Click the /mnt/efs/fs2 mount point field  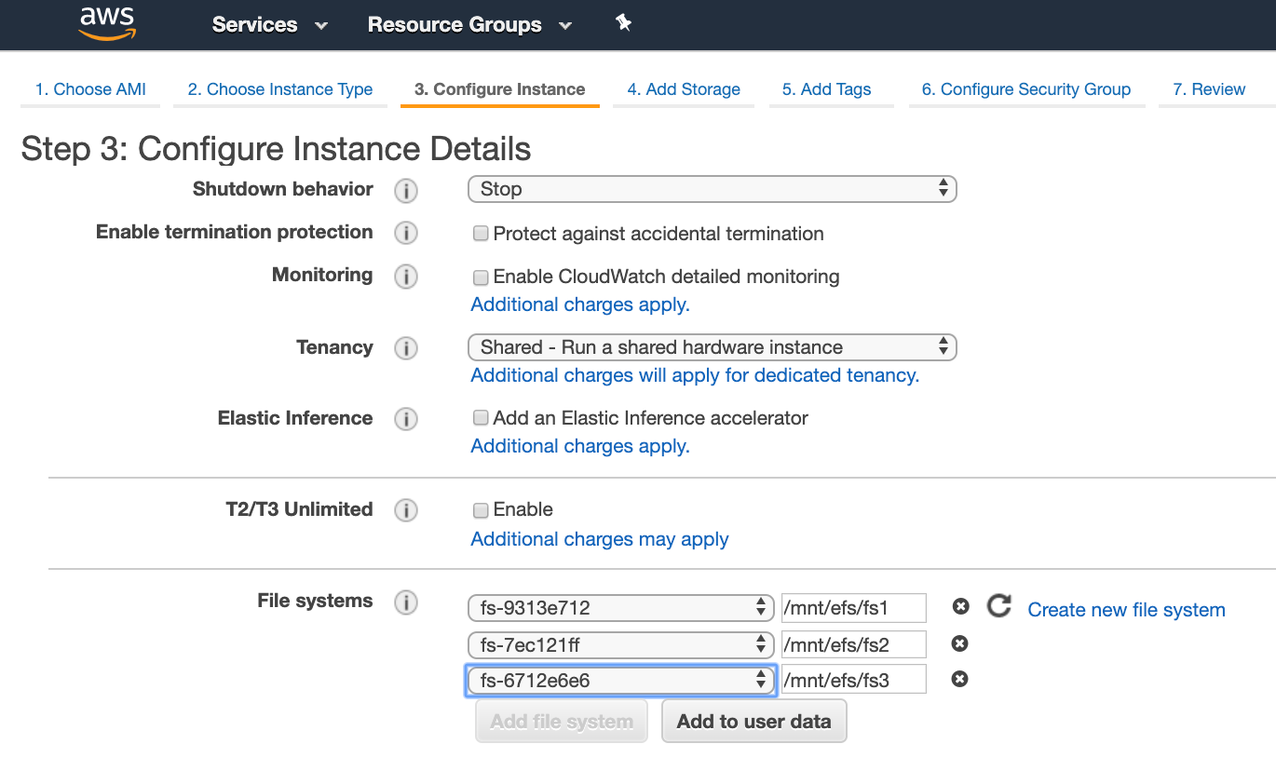(x=853, y=643)
